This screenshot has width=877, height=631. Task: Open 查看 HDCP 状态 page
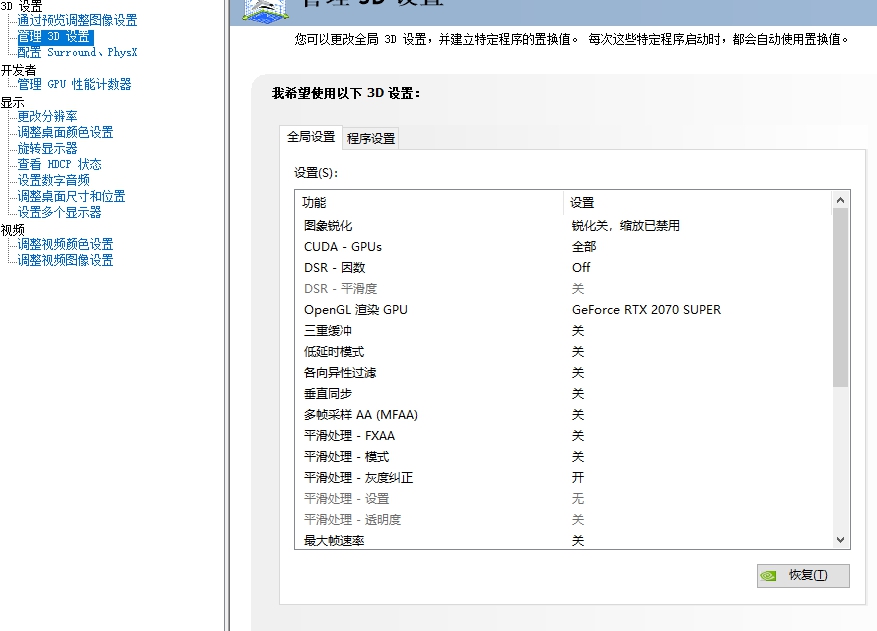(x=59, y=164)
